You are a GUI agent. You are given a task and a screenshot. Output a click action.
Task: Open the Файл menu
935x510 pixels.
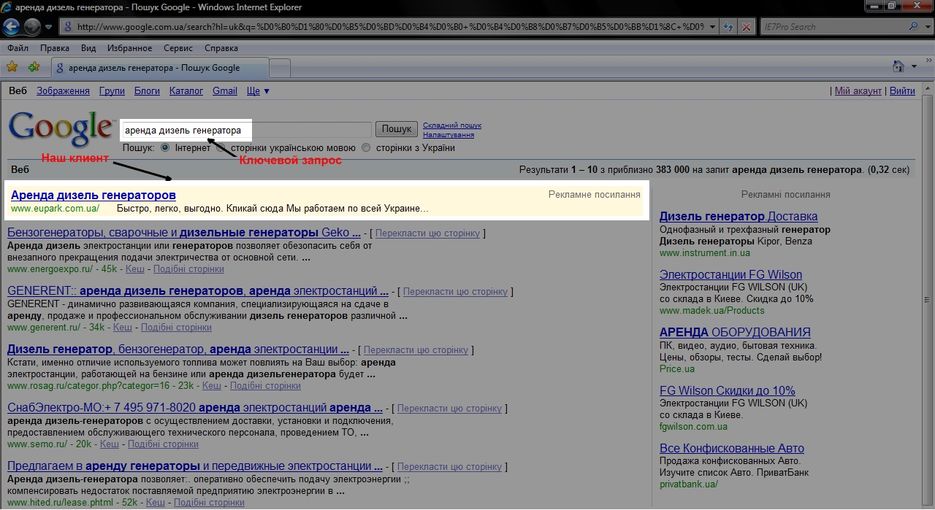click(x=18, y=48)
